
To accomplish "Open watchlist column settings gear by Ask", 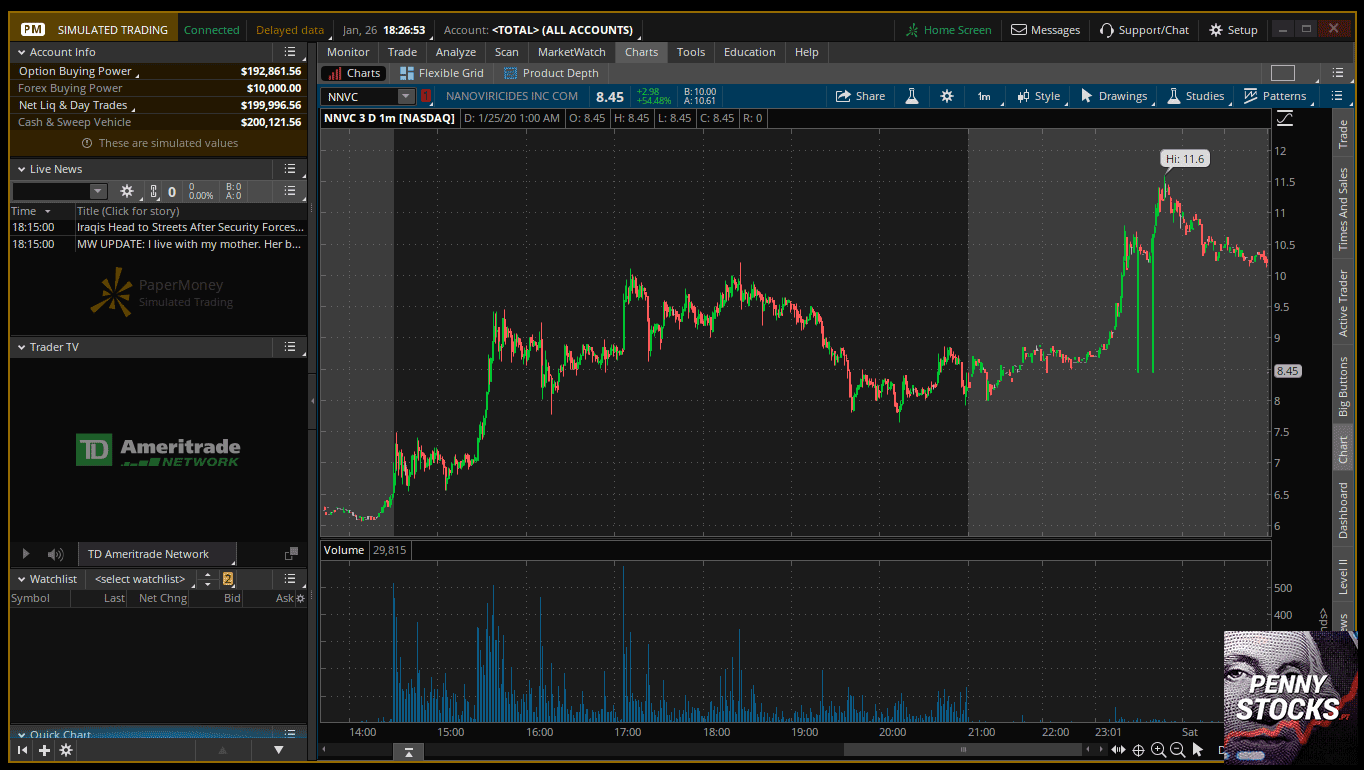I will pos(301,598).
